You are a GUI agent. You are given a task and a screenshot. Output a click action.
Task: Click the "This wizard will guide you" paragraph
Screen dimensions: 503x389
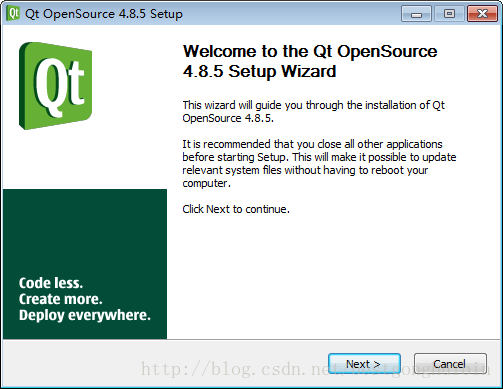point(313,111)
